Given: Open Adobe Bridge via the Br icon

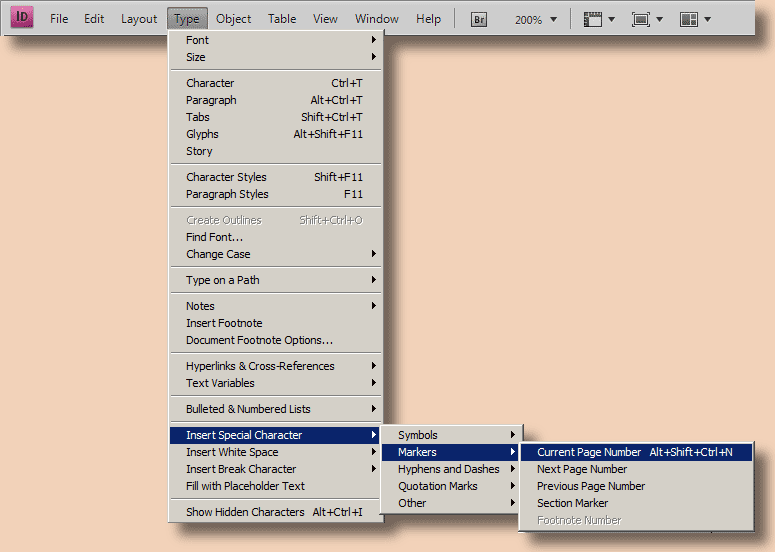Looking at the screenshot, I should (x=479, y=19).
